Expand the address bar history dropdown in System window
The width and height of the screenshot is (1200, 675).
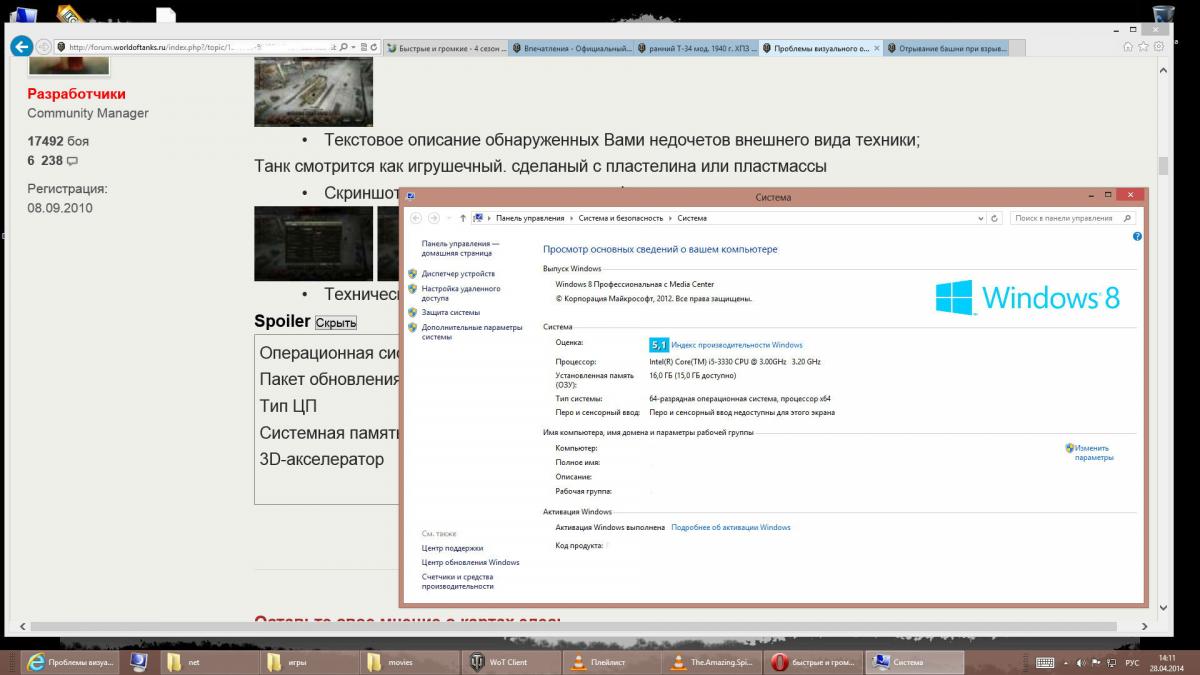980,218
